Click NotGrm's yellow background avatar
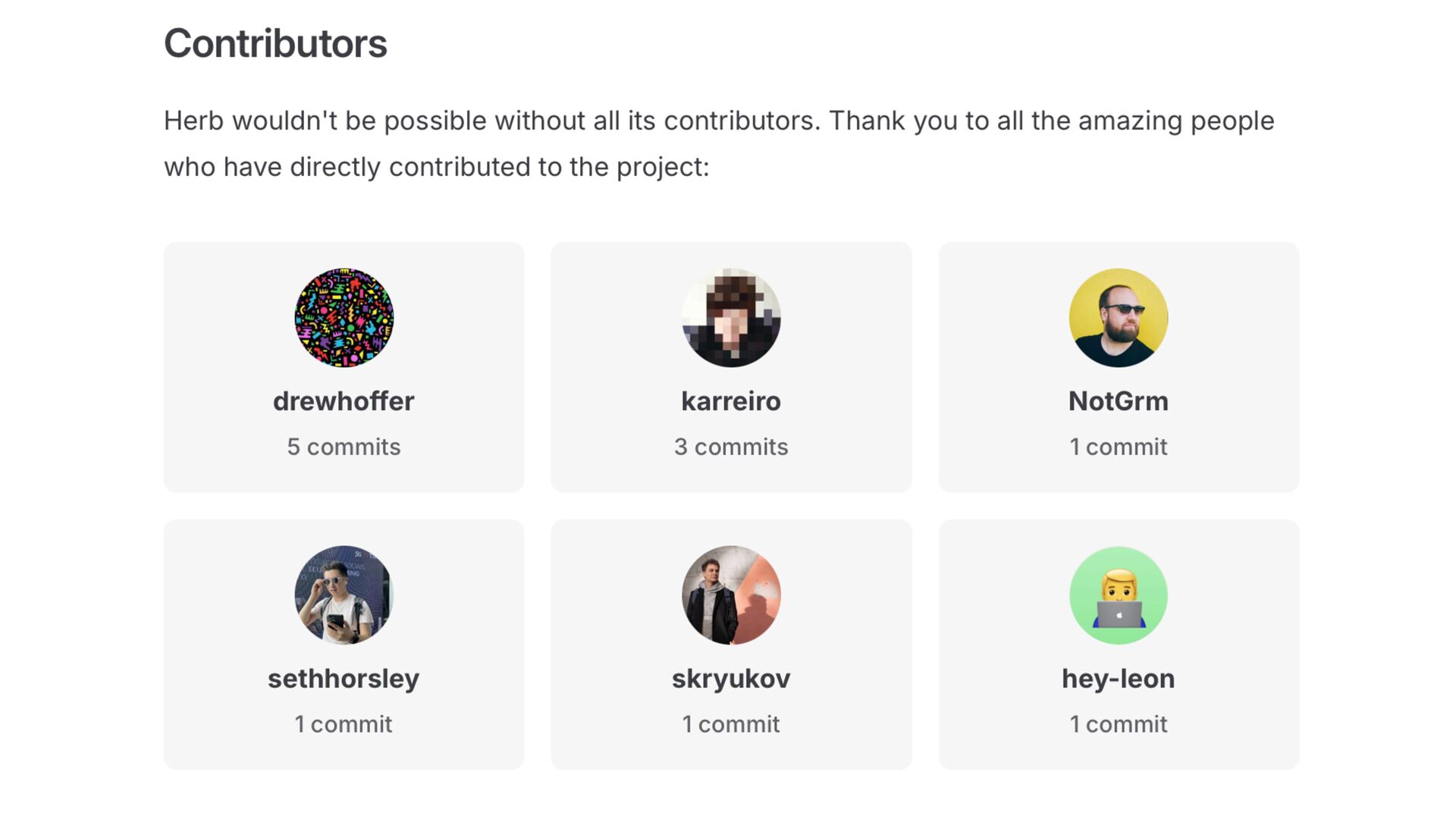The image size is (1456, 819). point(1119,318)
